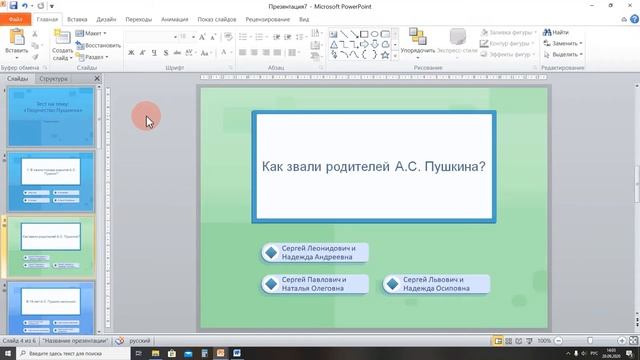The width and height of the screenshot is (640, 360).
Task: Switch to the Animation (Анимация) tab
Action: 175,19
